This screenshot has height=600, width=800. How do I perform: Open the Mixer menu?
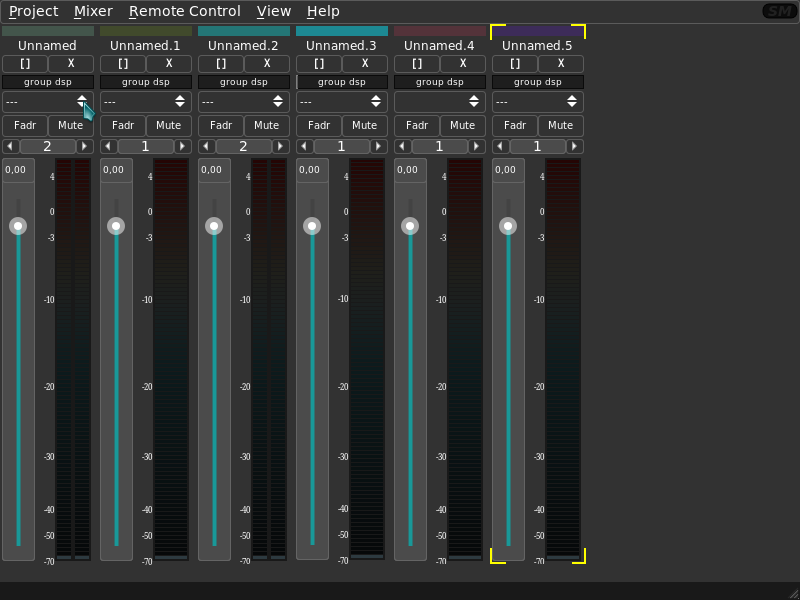93,11
